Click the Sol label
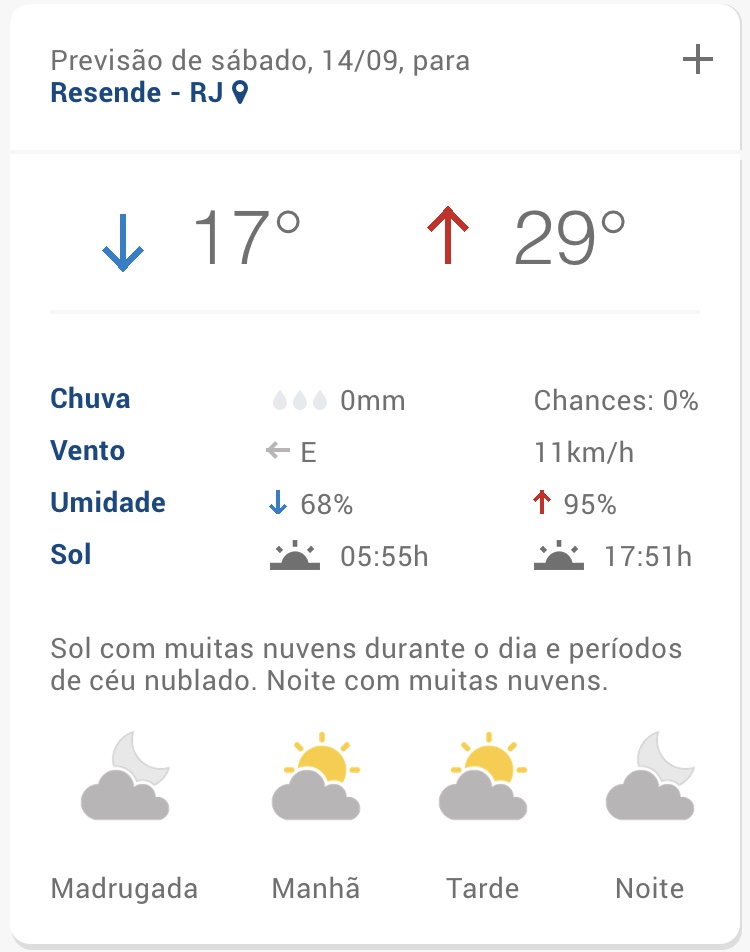 pyautogui.click(x=71, y=554)
